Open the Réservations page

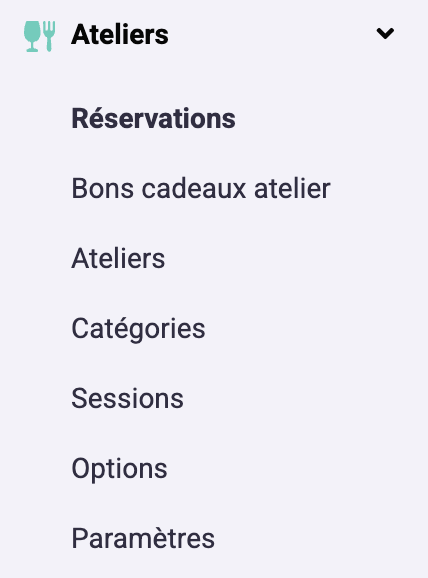click(153, 119)
